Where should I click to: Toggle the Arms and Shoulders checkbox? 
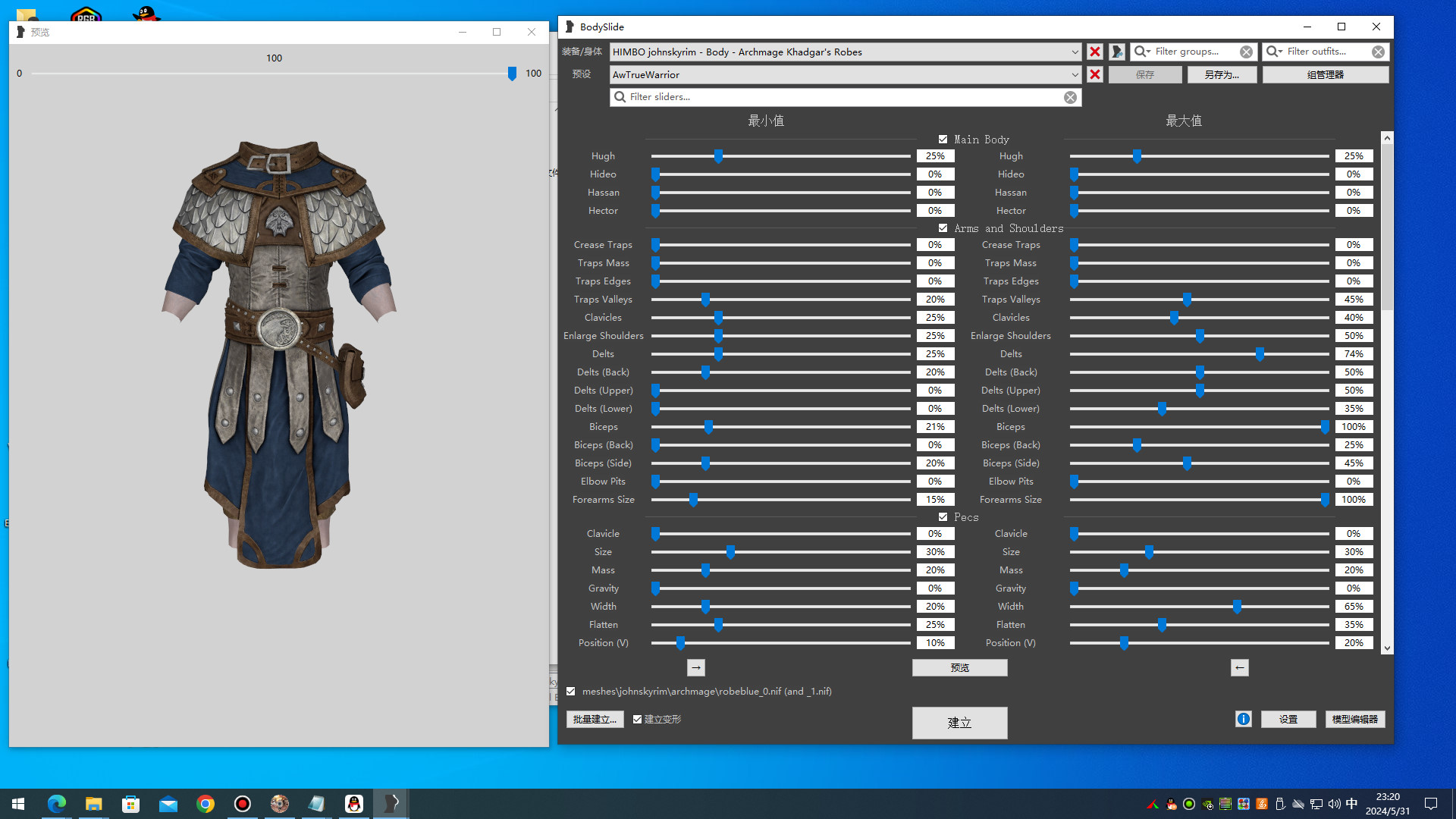(x=943, y=228)
